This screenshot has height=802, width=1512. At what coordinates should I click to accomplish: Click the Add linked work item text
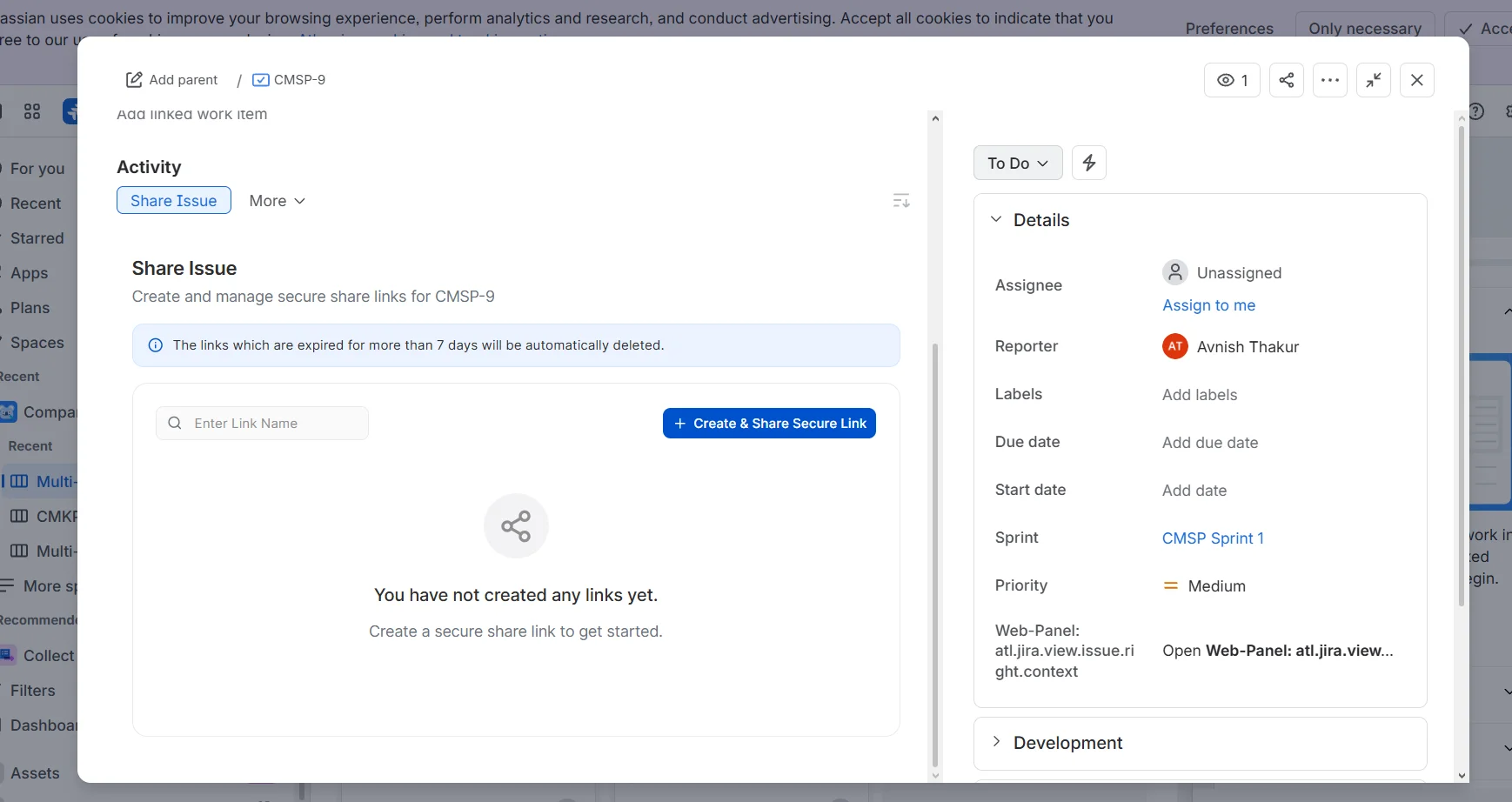tap(192, 114)
